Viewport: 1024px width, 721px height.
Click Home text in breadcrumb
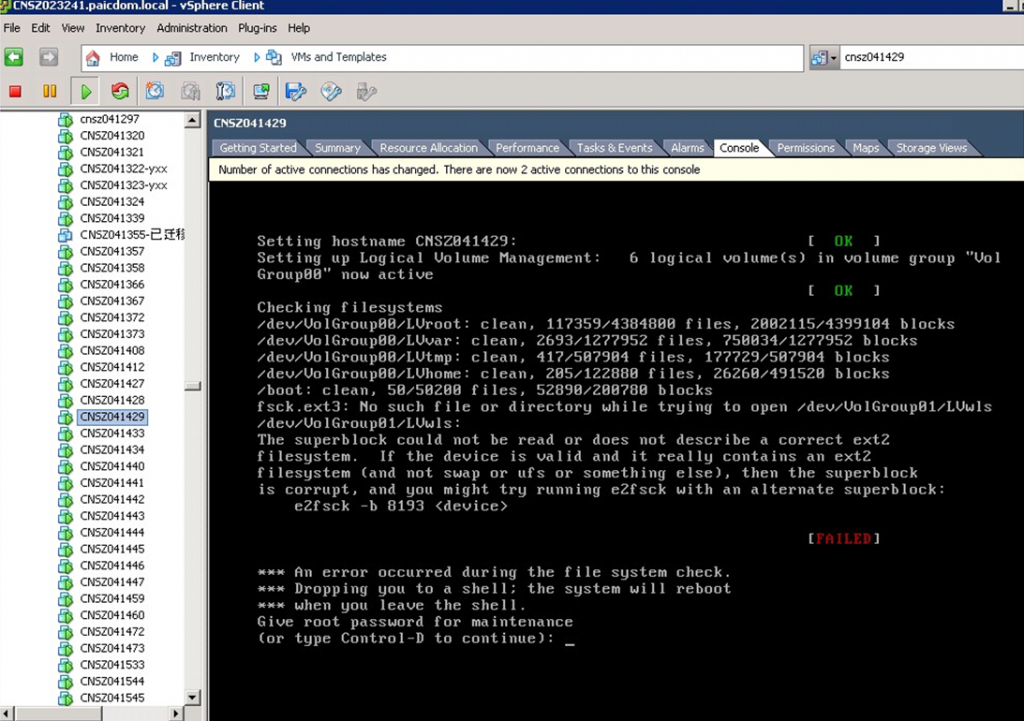123,57
